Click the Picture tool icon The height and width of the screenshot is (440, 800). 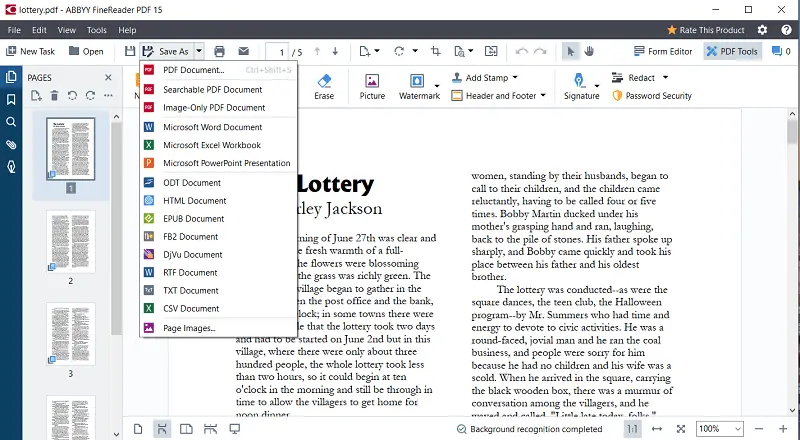pos(372,86)
